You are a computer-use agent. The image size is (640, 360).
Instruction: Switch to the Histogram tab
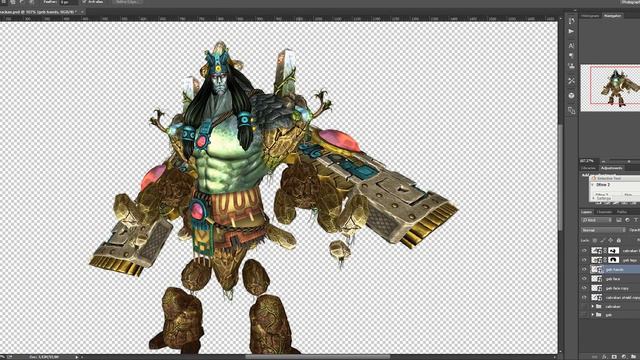tap(590, 16)
